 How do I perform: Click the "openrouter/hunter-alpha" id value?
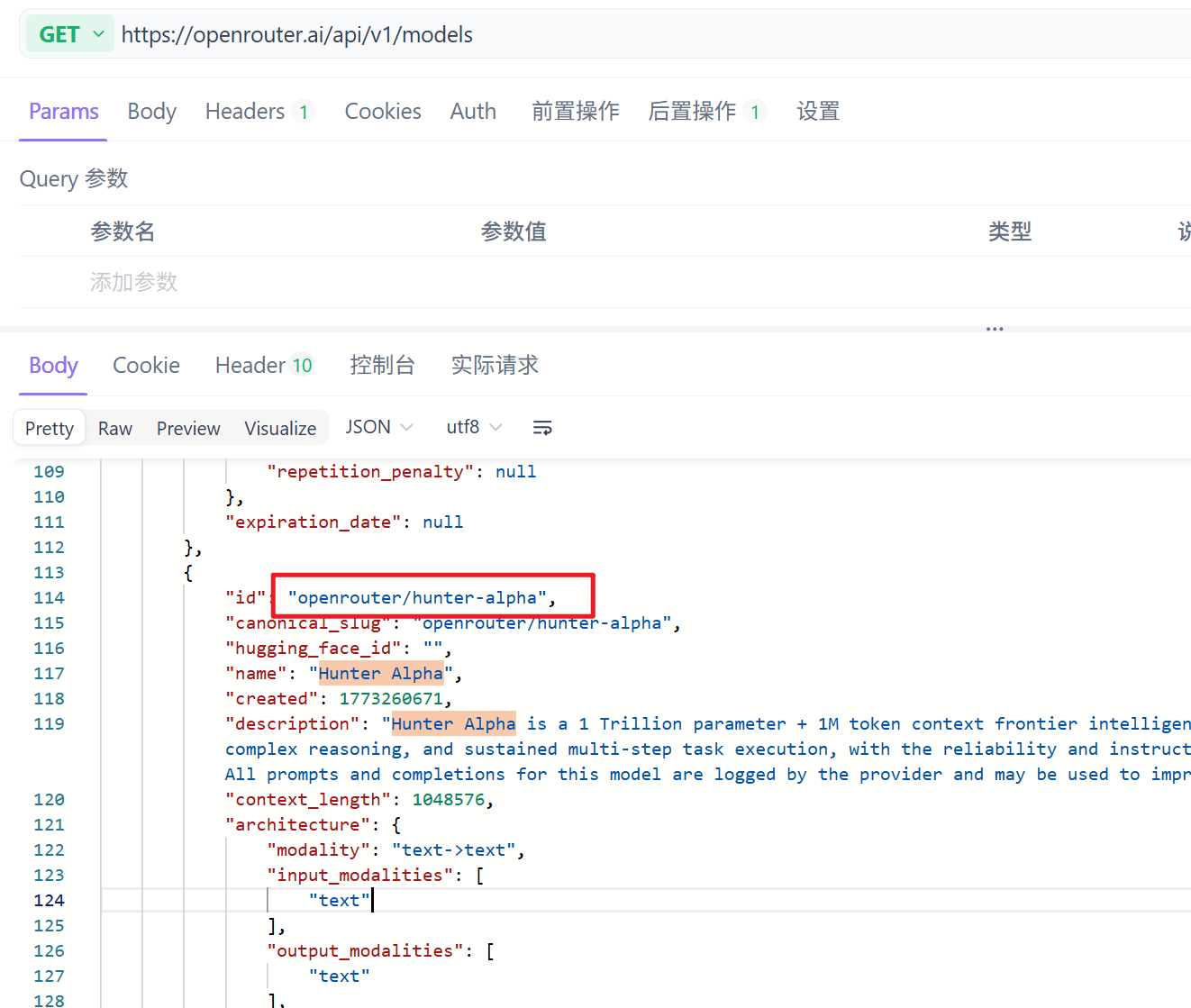coord(417,598)
